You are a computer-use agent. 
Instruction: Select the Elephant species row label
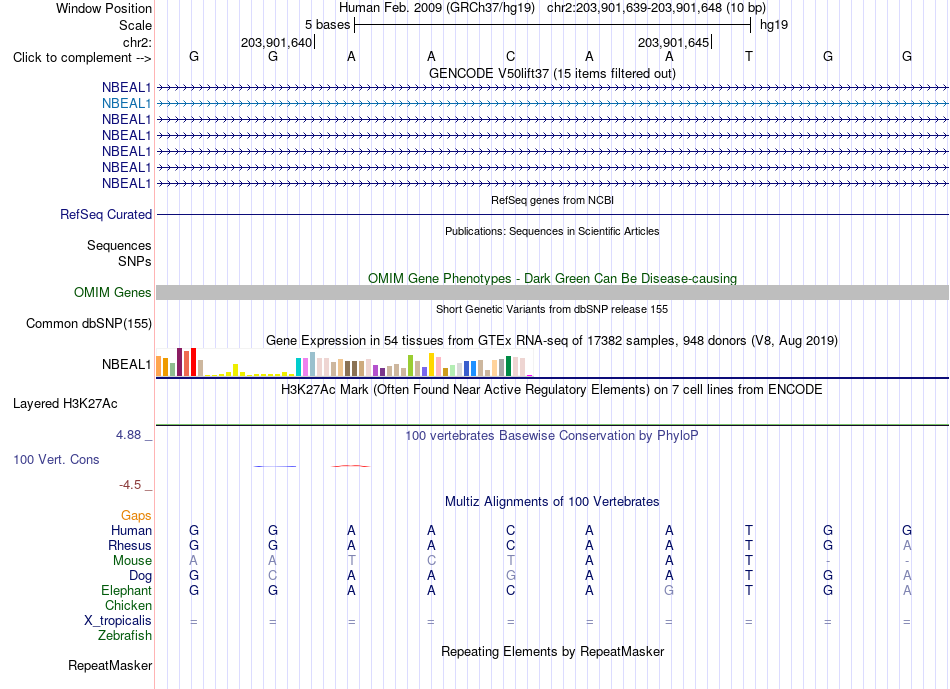point(127,591)
